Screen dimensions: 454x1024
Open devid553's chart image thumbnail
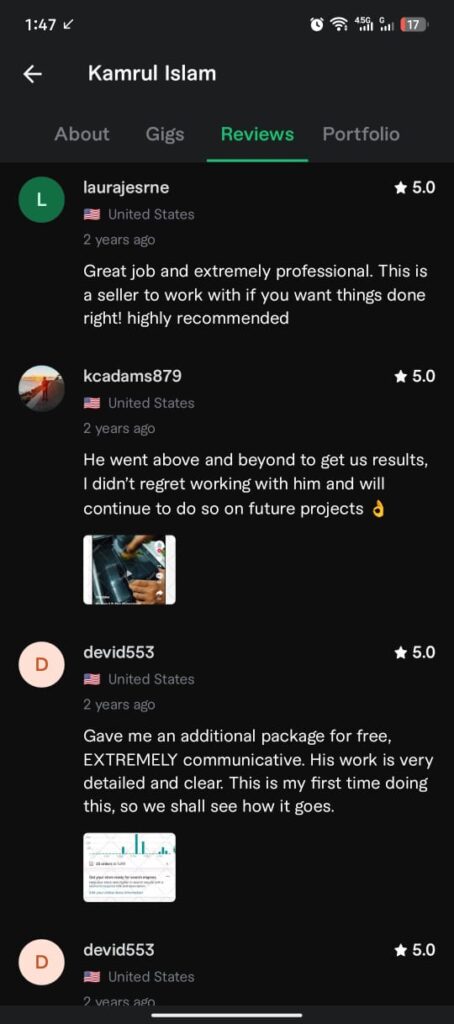pos(129,867)
